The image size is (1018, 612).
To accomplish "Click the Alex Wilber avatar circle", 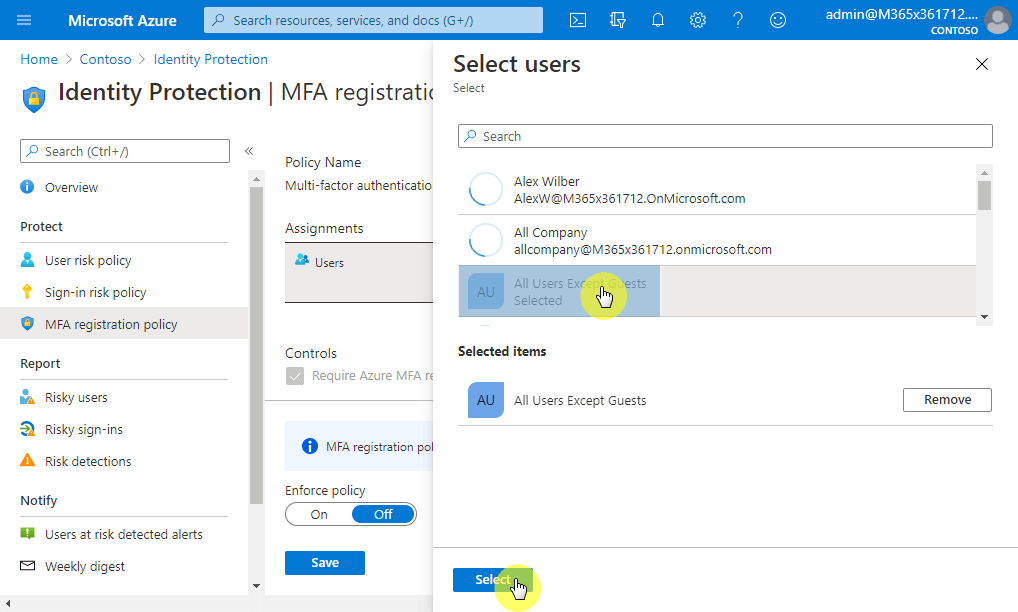I will coord(485,189).
